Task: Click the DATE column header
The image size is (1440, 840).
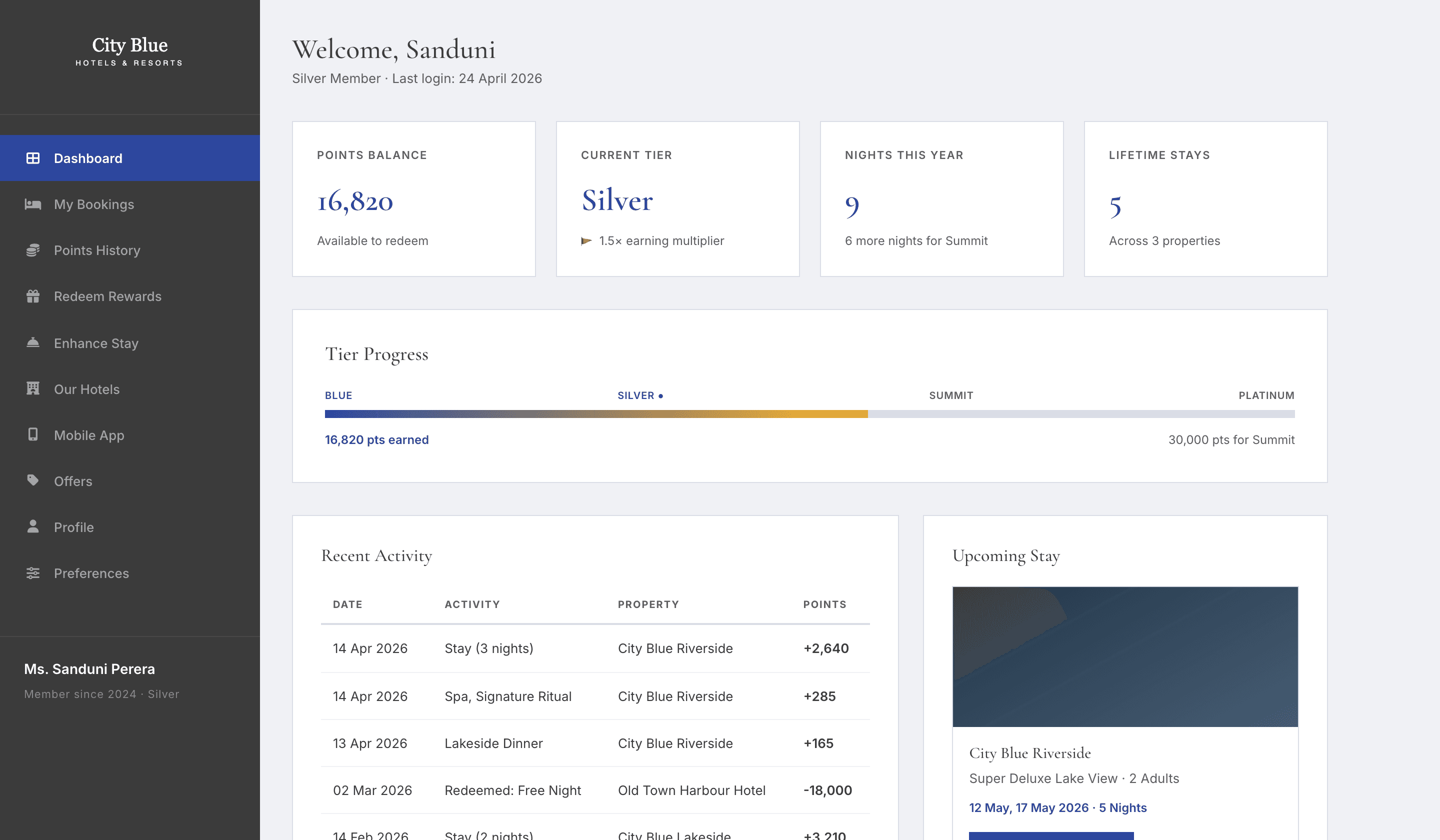Action: pos(347,604)
